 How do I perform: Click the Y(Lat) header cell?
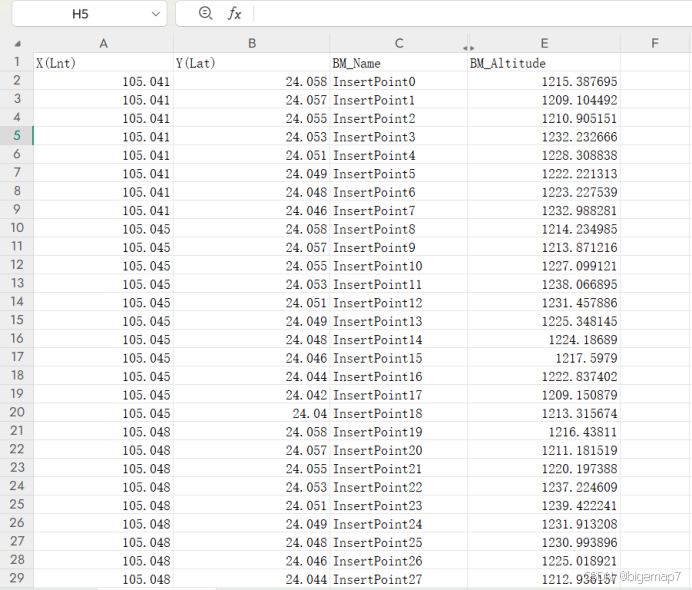click(x=252, y=63)
